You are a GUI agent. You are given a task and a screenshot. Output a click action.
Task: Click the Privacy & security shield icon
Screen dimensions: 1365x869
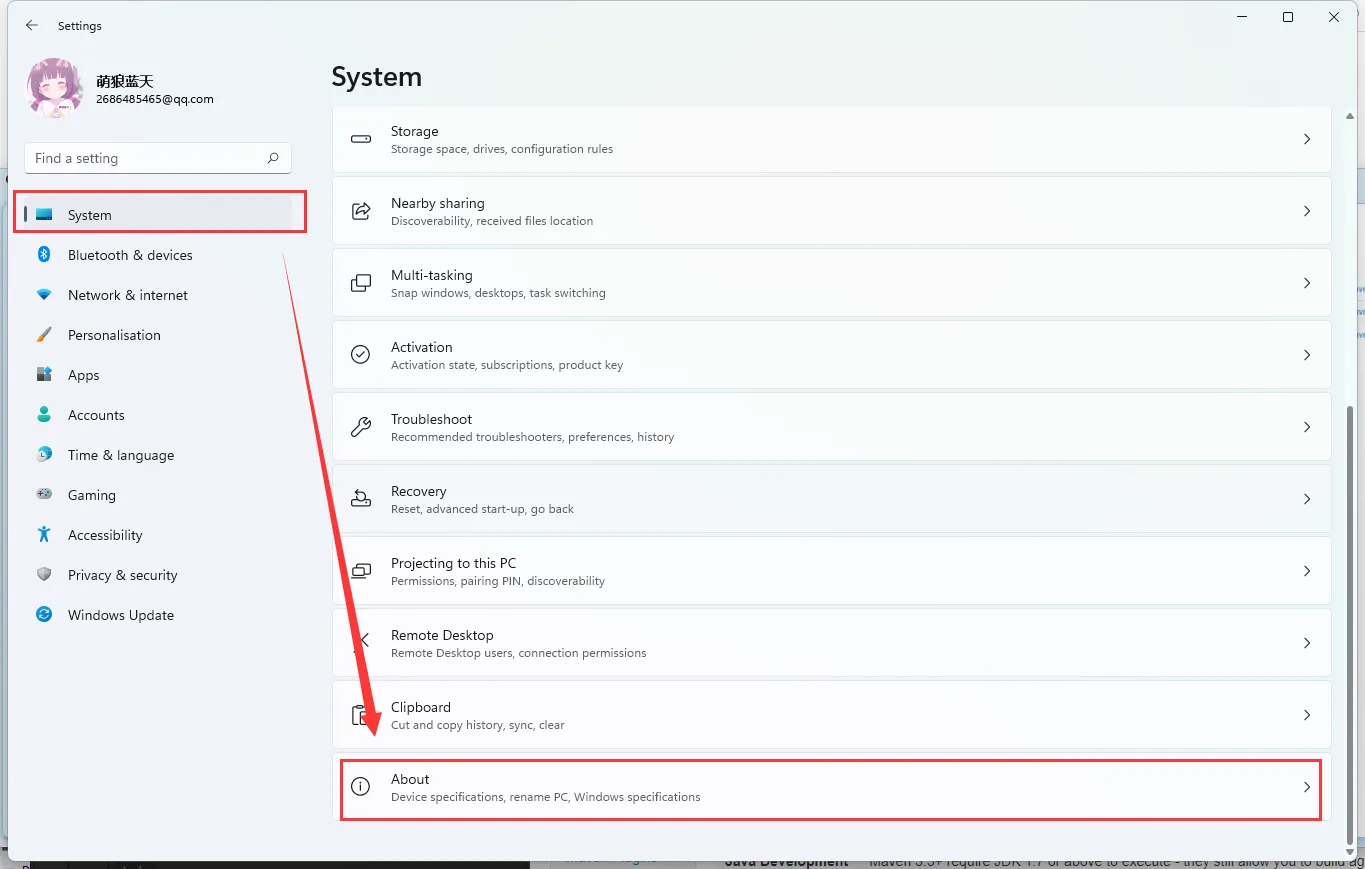44,574
